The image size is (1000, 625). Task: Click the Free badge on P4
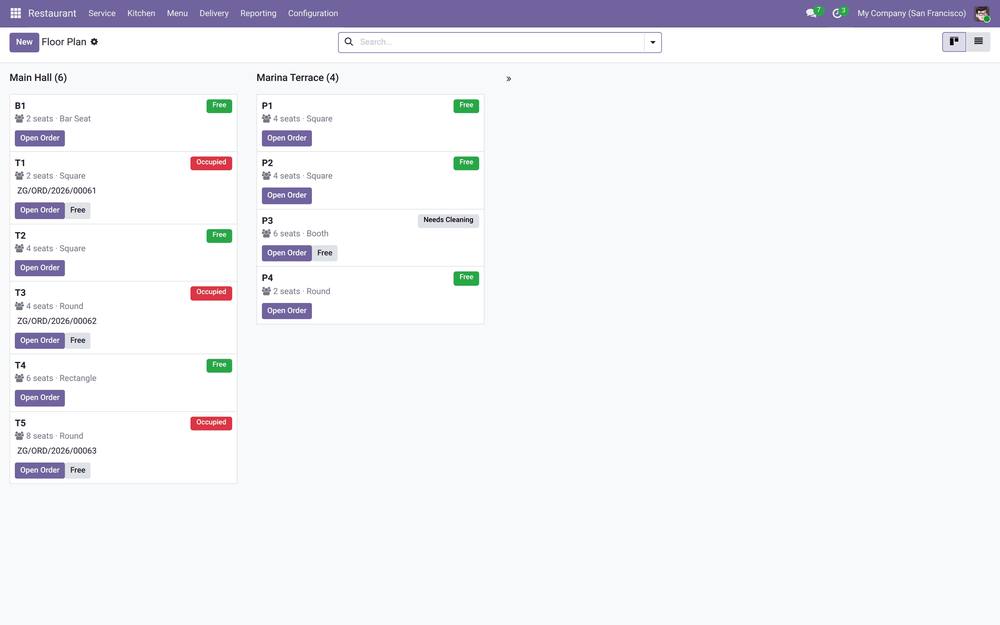(466, 278)
